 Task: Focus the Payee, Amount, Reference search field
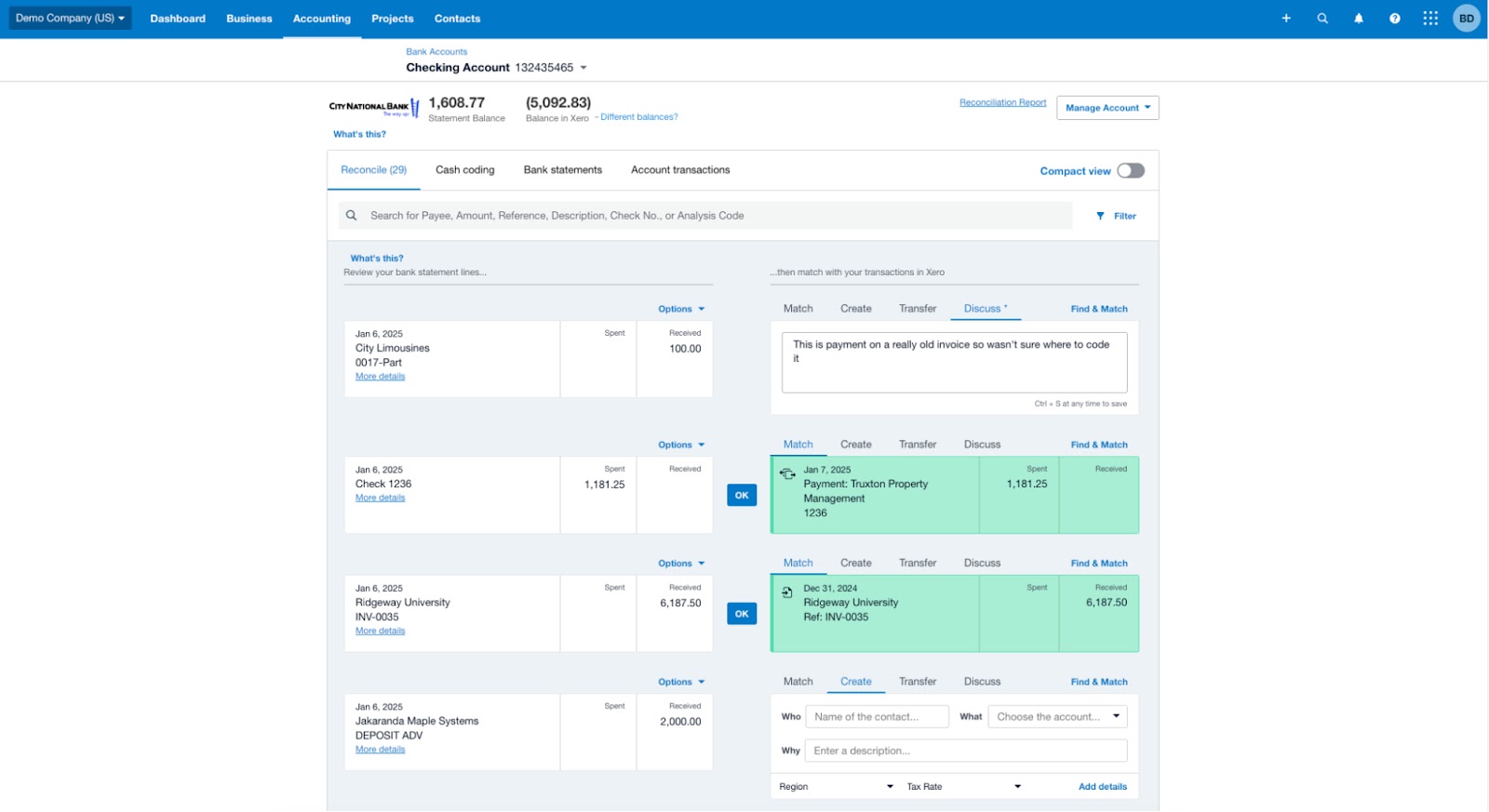(x=705, y=216)
